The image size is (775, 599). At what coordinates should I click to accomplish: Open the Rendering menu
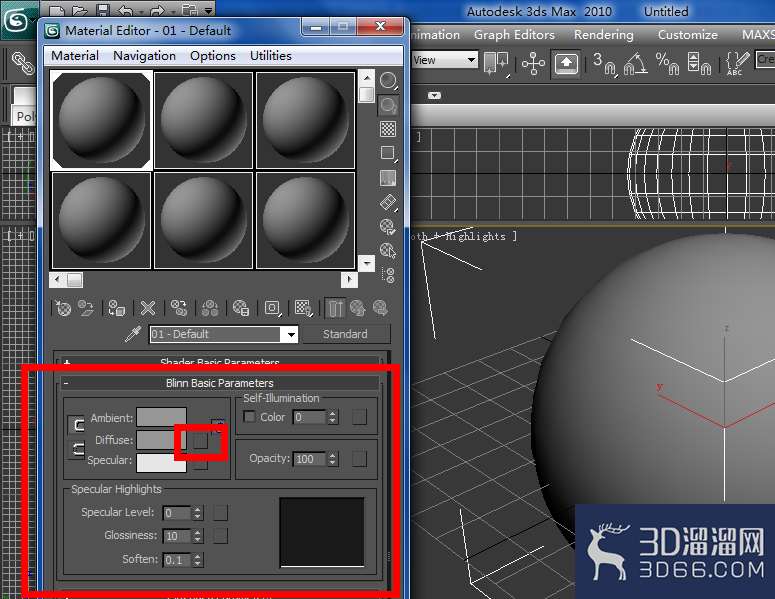(603, 35)
